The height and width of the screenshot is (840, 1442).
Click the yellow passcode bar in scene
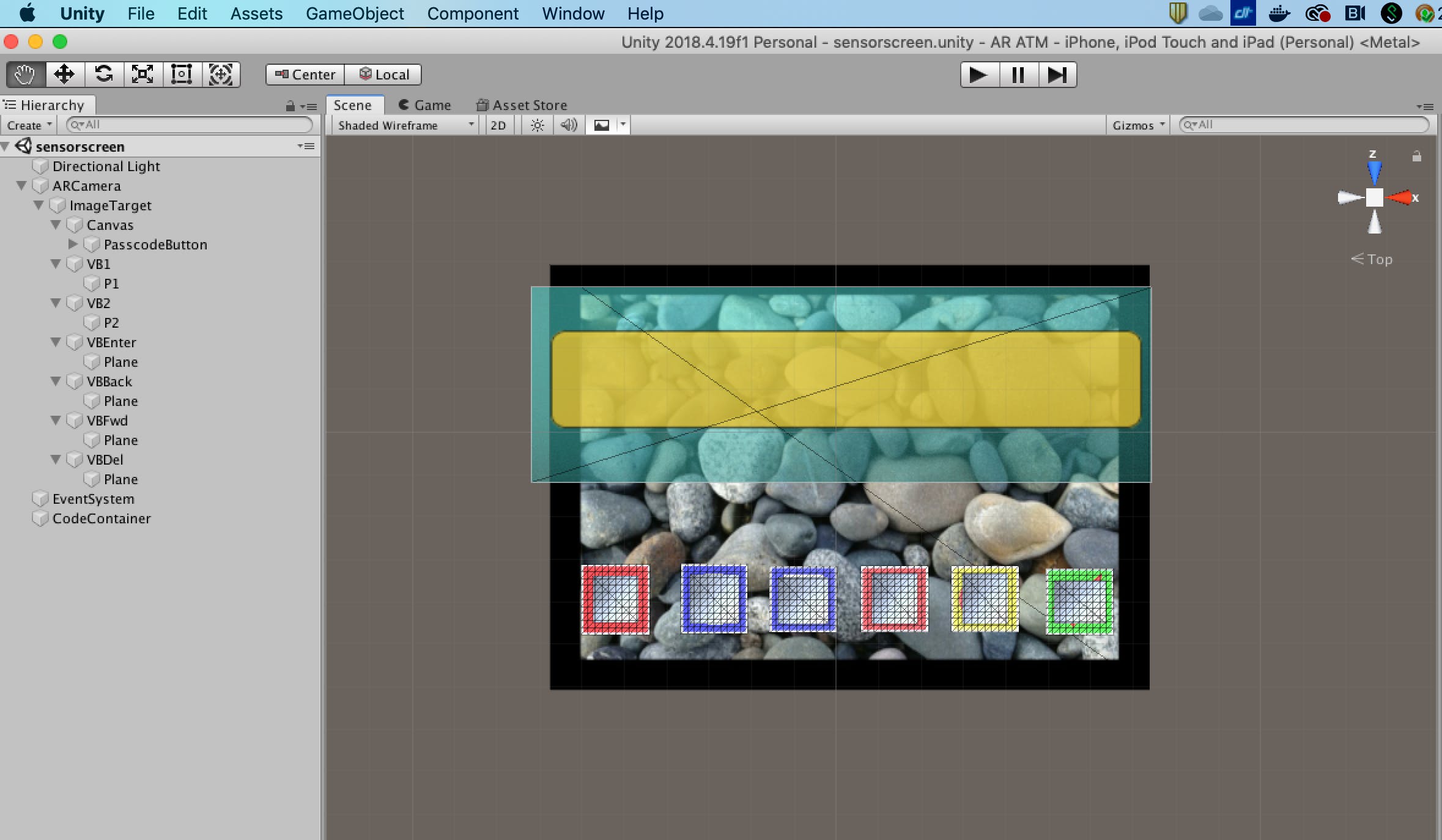tap(846, 379)
